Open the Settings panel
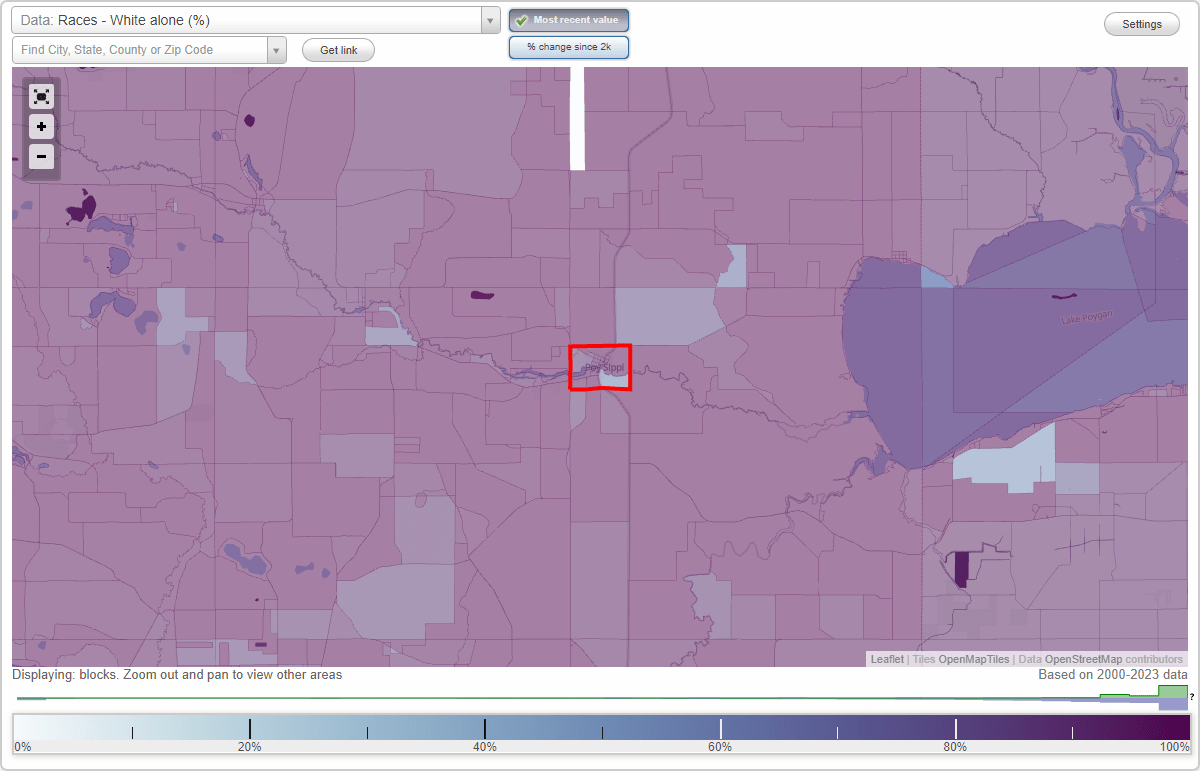Image resolution: width=1200 pixels, height=771 pixels. (1141, 23)
